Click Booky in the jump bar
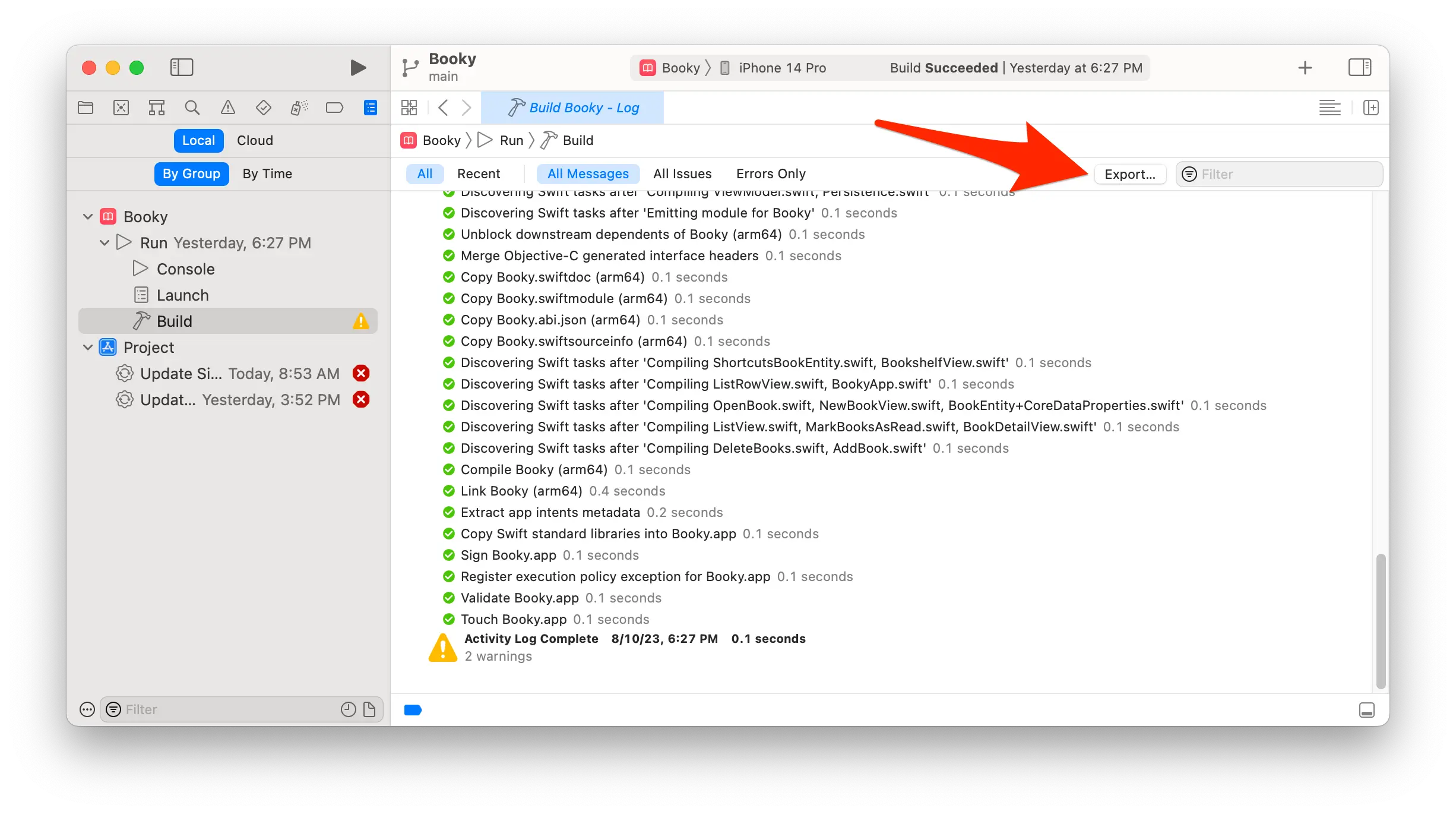Image resolution: width=1456 pixels, height=814 pixels. (432, 140)
